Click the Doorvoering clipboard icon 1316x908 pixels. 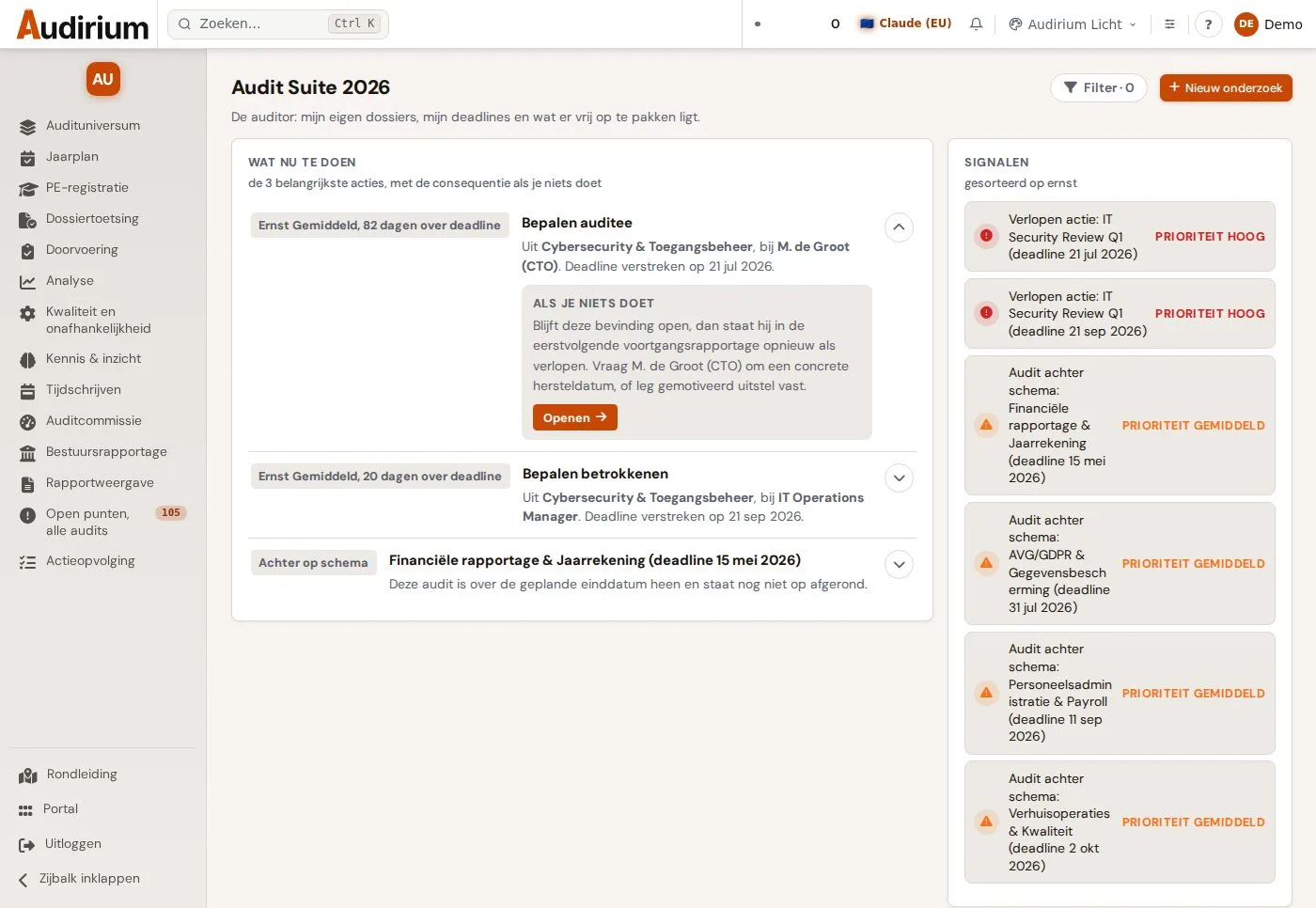[x=28, y=250]
